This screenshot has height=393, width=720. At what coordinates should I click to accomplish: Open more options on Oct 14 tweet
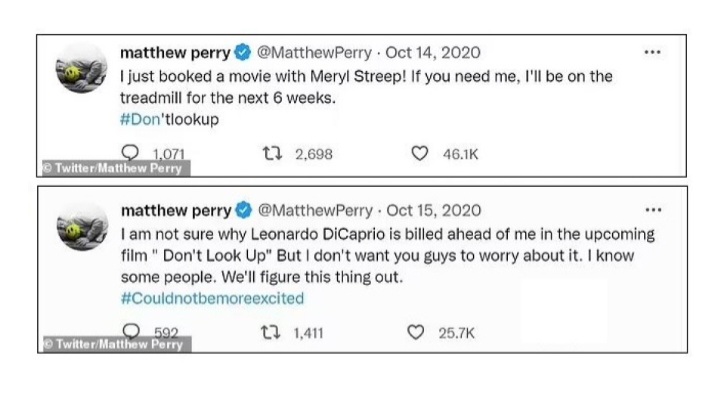click(x=652, y=52)
